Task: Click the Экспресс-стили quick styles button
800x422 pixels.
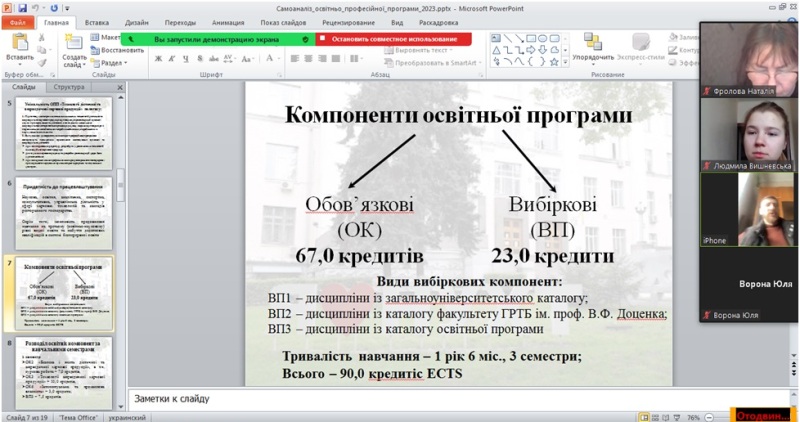Action: point(641,48)
